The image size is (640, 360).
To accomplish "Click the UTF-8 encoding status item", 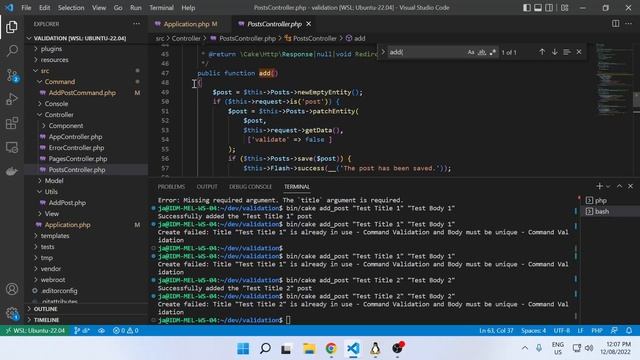I will [562, 330].
